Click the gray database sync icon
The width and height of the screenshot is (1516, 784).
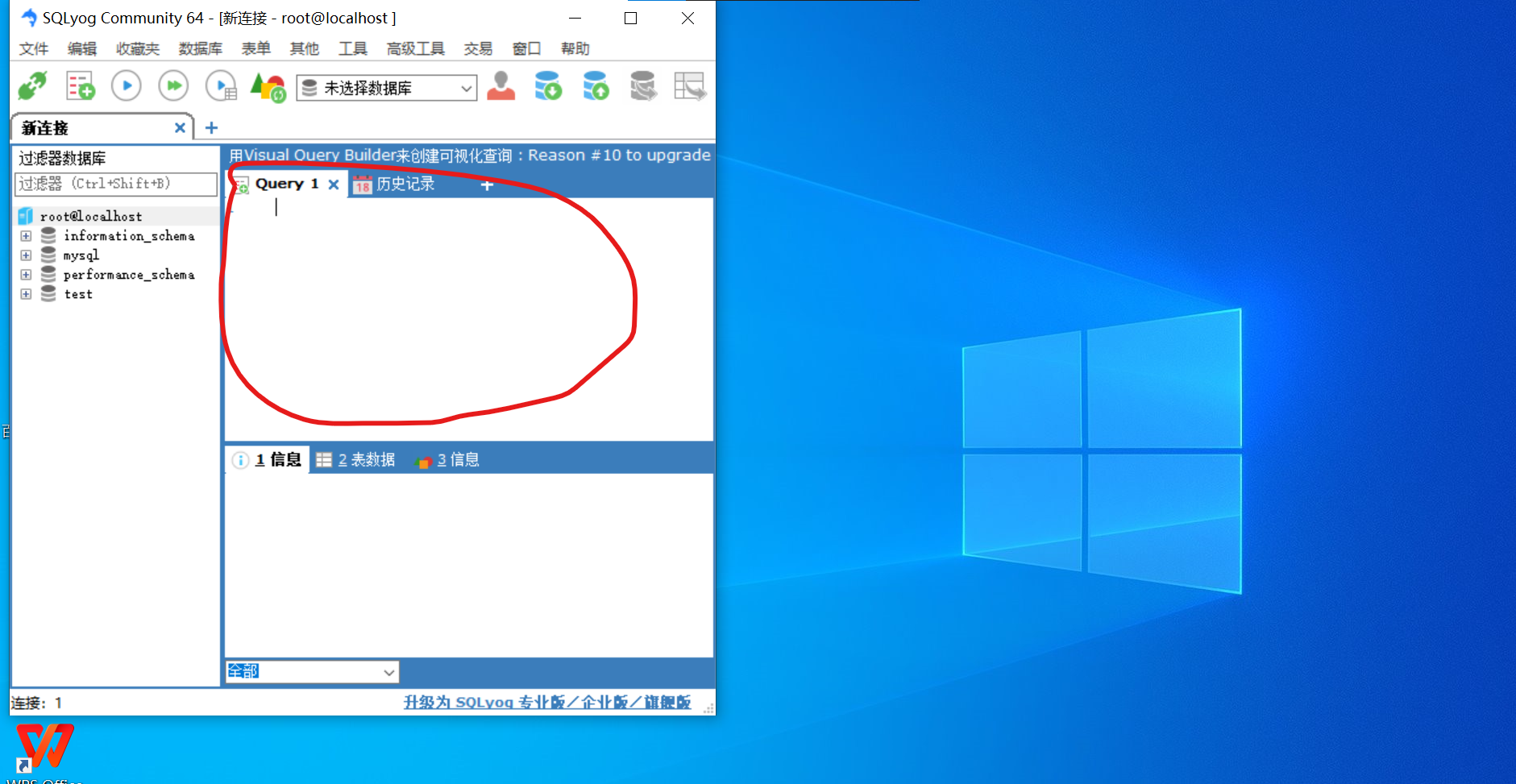tap(643, 85)
